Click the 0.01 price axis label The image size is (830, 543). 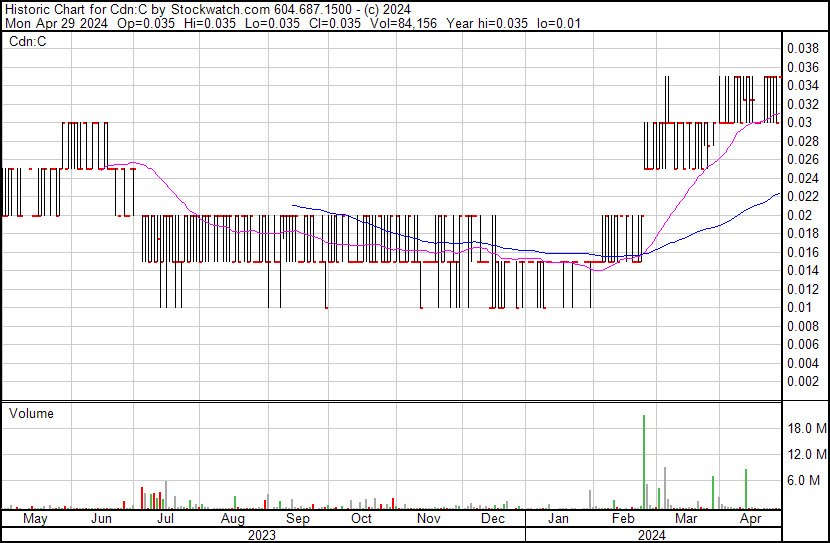pos(800,307)
